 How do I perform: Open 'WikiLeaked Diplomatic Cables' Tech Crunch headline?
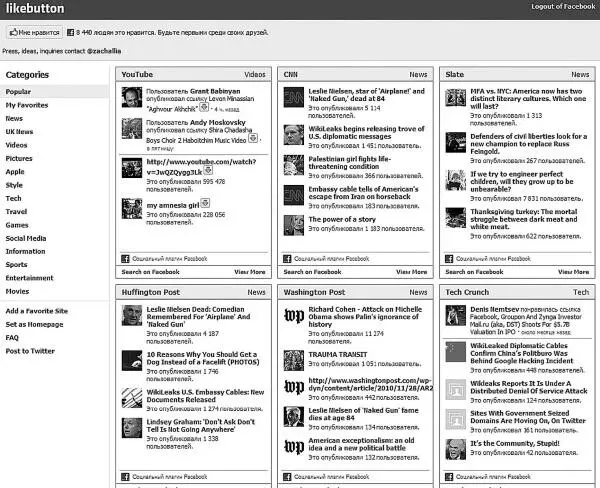(x=522, y=353)
